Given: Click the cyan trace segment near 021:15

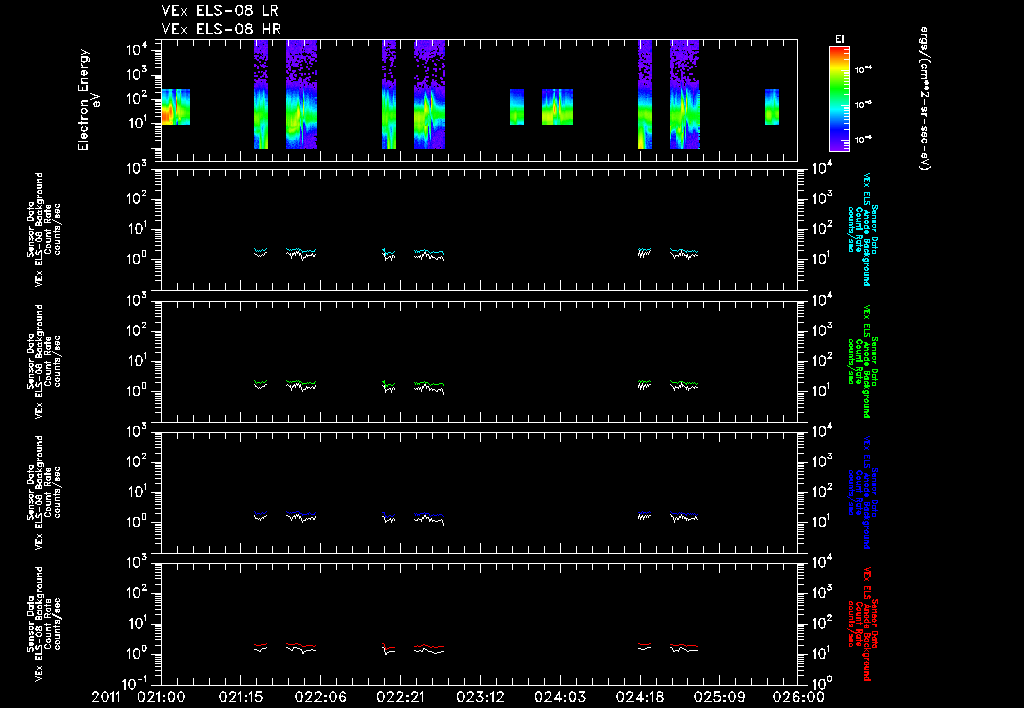Looking at the screenshot, I should pos(261,250).
